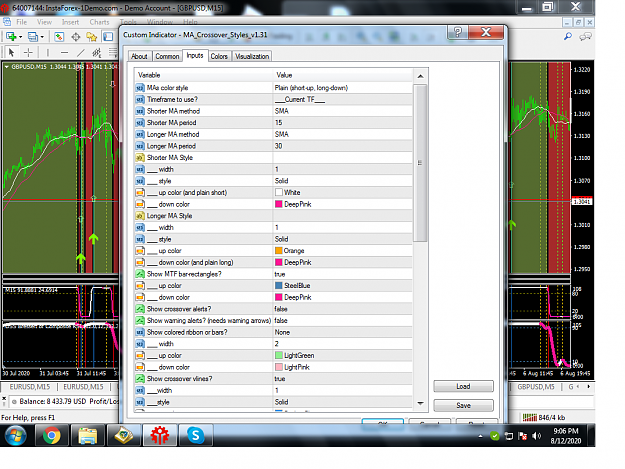Open 'Shorter MA method' SMA dropdown
This screenshot has height=469, width=625.
point(342,111)
